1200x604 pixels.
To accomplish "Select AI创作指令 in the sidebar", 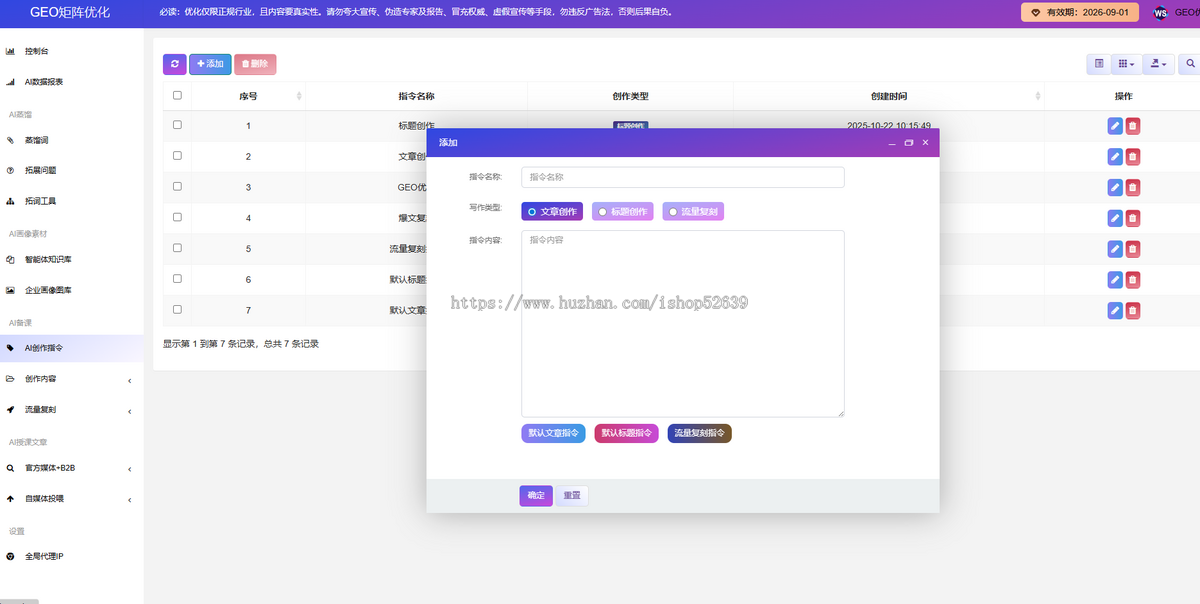I will pos(72,348).
